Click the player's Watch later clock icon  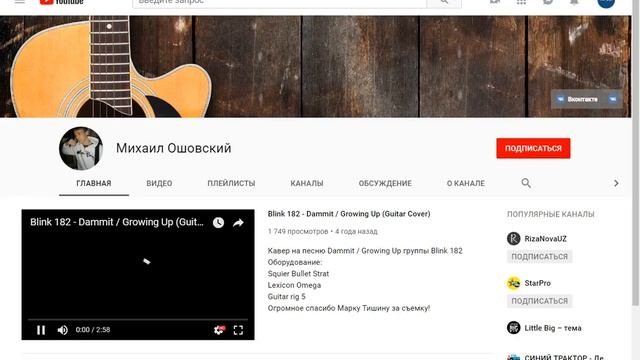click(x=218, y=222)
